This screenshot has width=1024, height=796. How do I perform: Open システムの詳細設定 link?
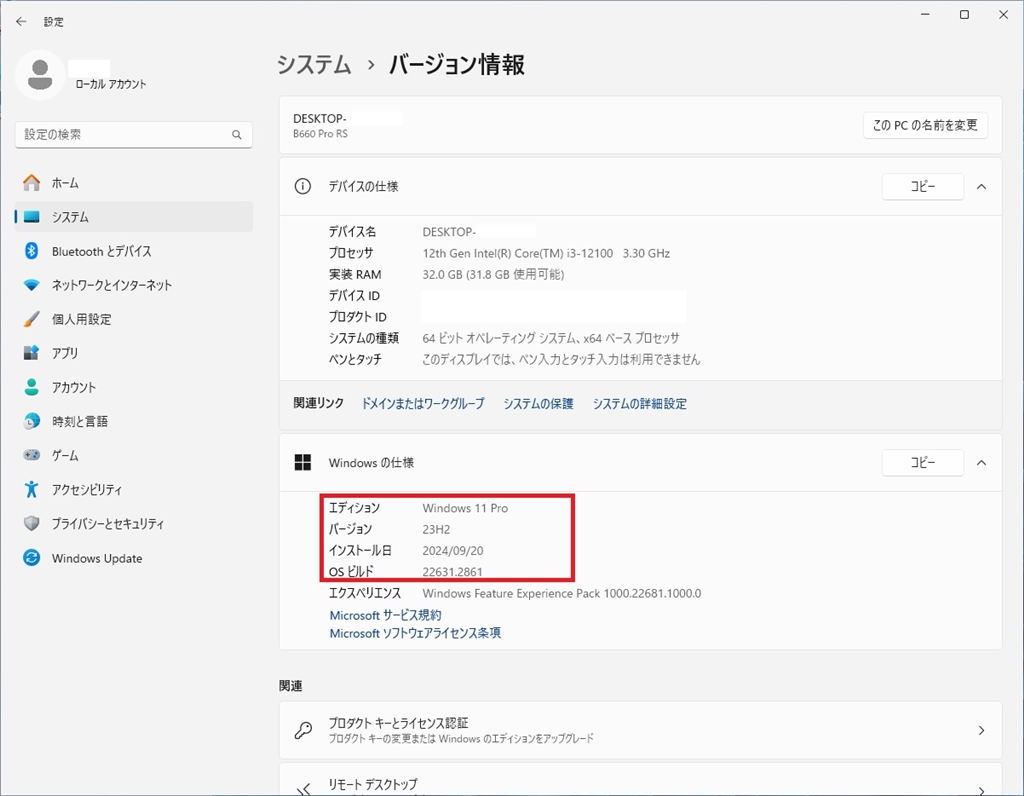point(639,404)
